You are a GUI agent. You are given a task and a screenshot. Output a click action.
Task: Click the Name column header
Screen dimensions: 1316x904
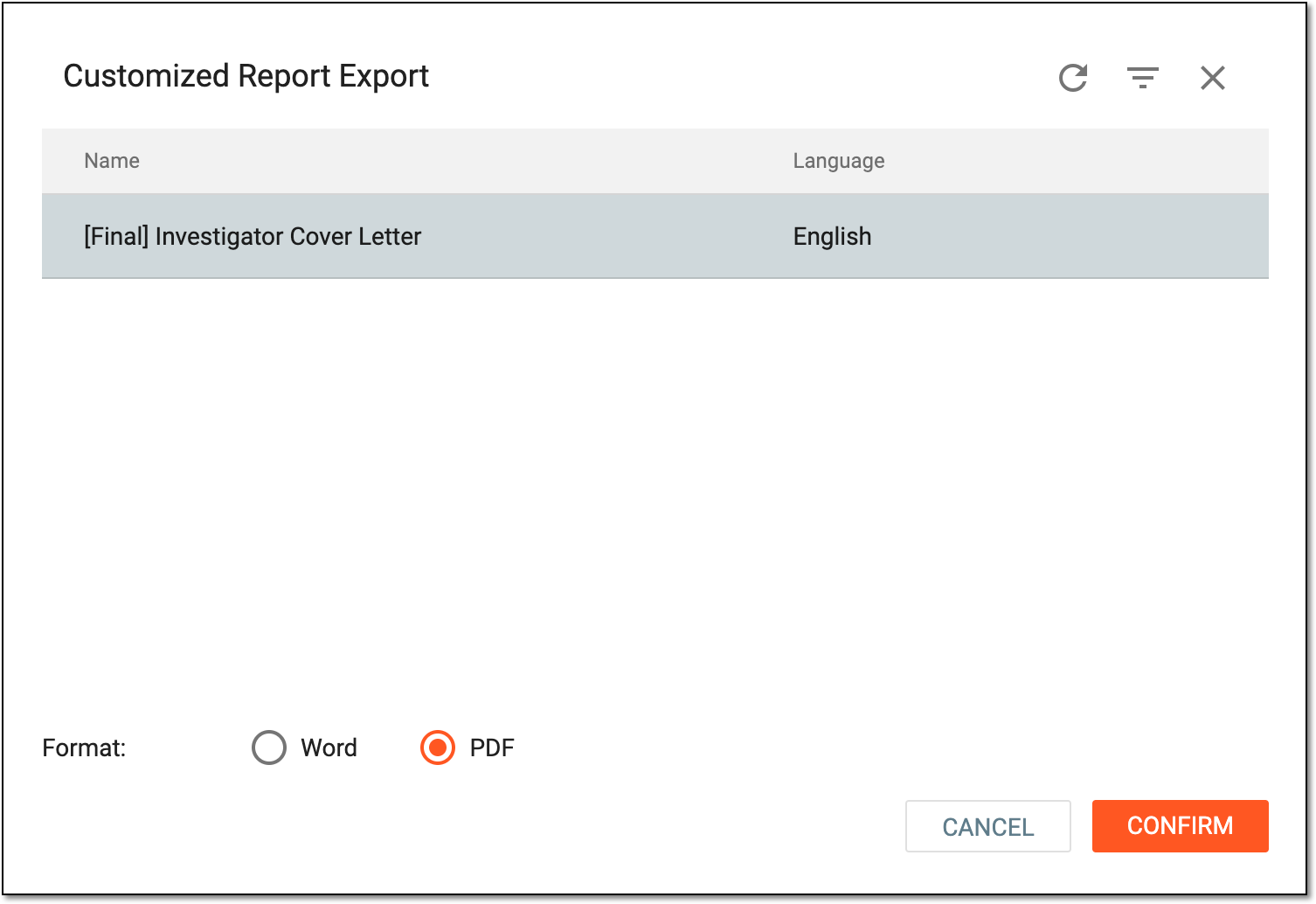[x=112, y=161]
